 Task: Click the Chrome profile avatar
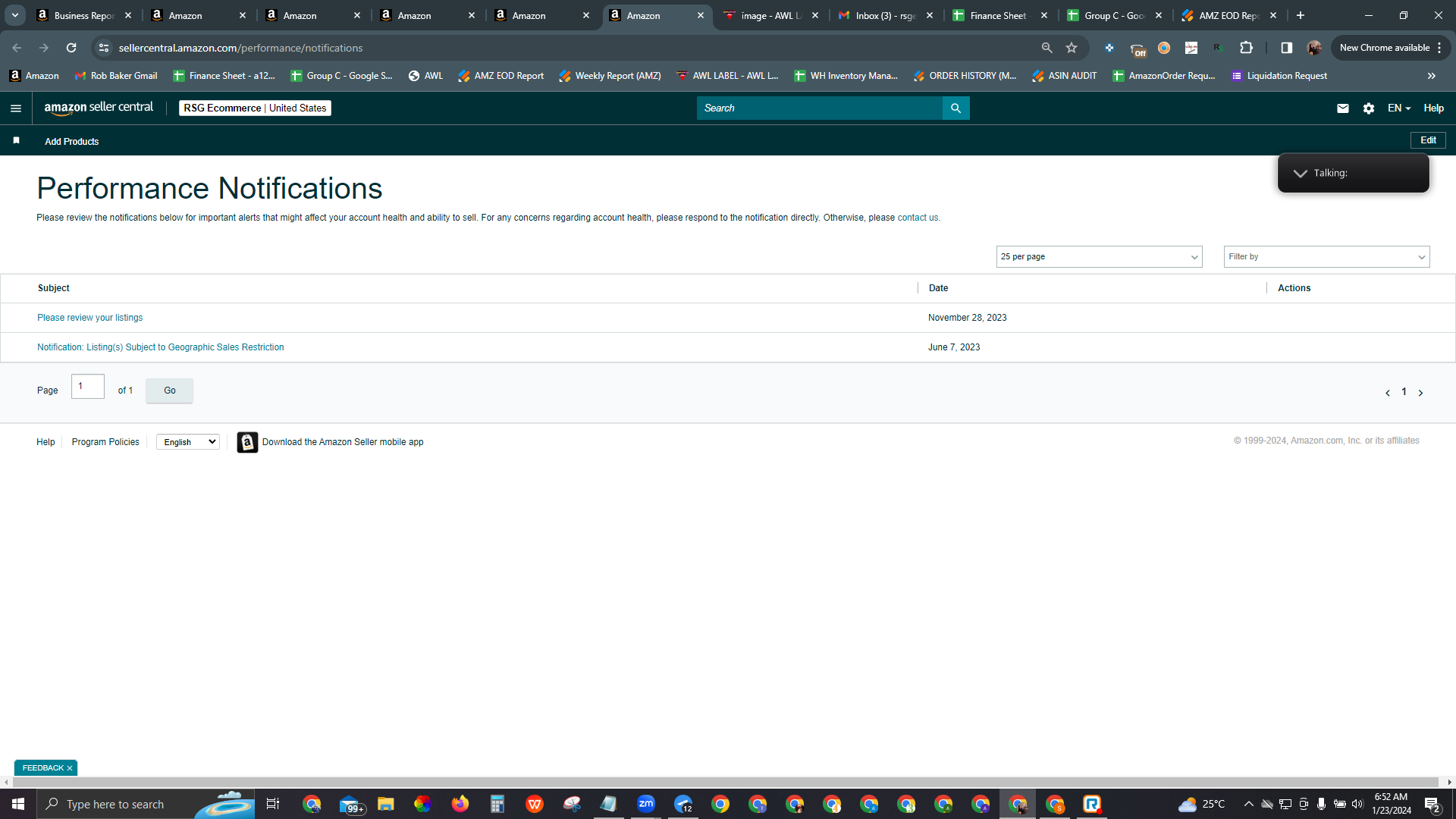point(1314,48)
